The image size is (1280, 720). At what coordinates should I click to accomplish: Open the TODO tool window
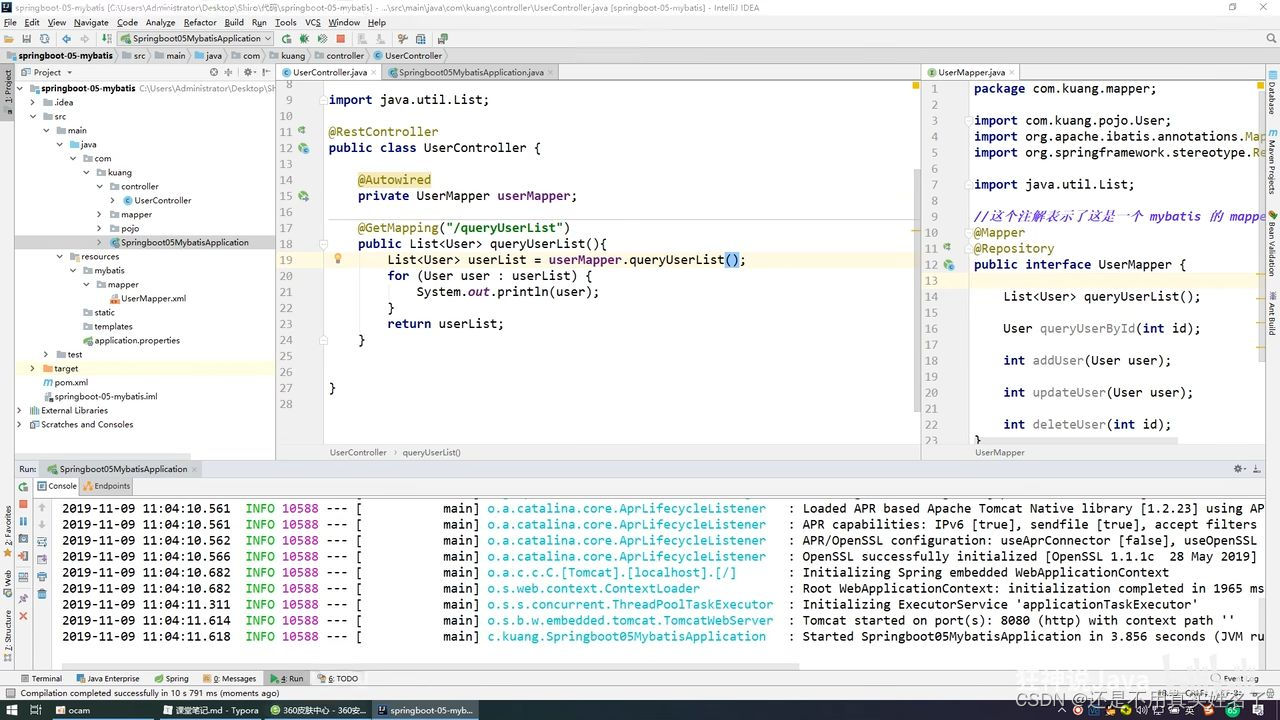point(338,678)
